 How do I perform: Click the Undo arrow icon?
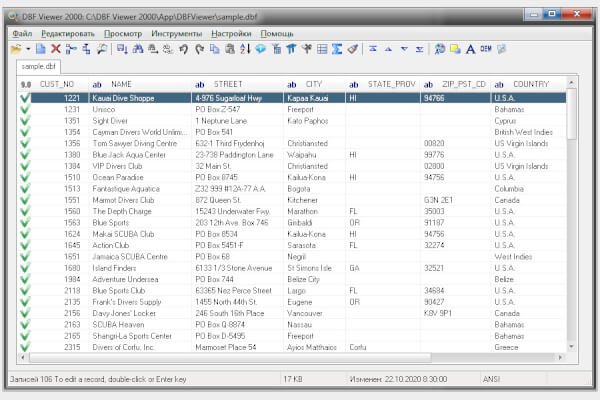tap(184, 49)
